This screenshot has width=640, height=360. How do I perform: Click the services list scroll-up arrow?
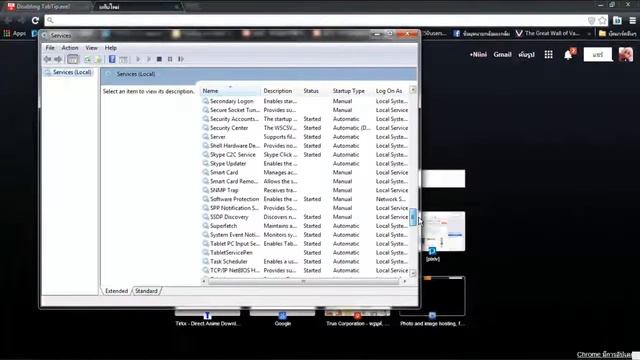[413, 90]
